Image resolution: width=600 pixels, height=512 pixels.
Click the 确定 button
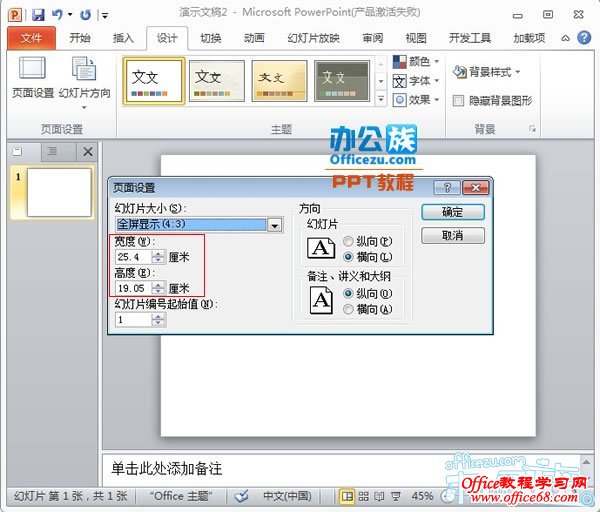453,212
